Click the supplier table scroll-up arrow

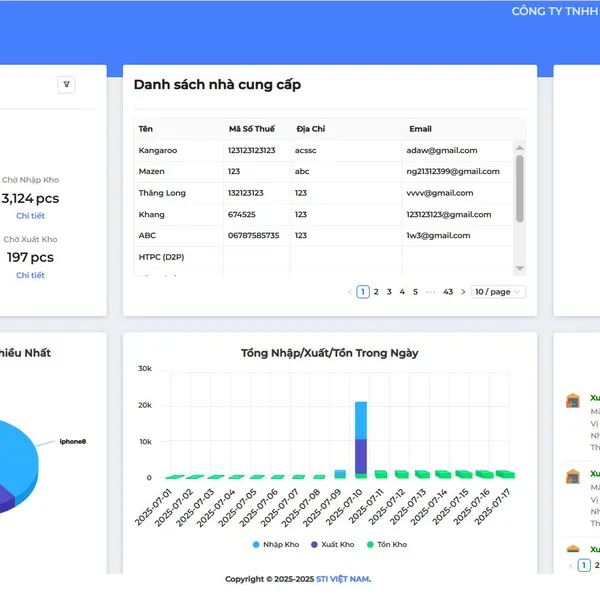(519, 147)
